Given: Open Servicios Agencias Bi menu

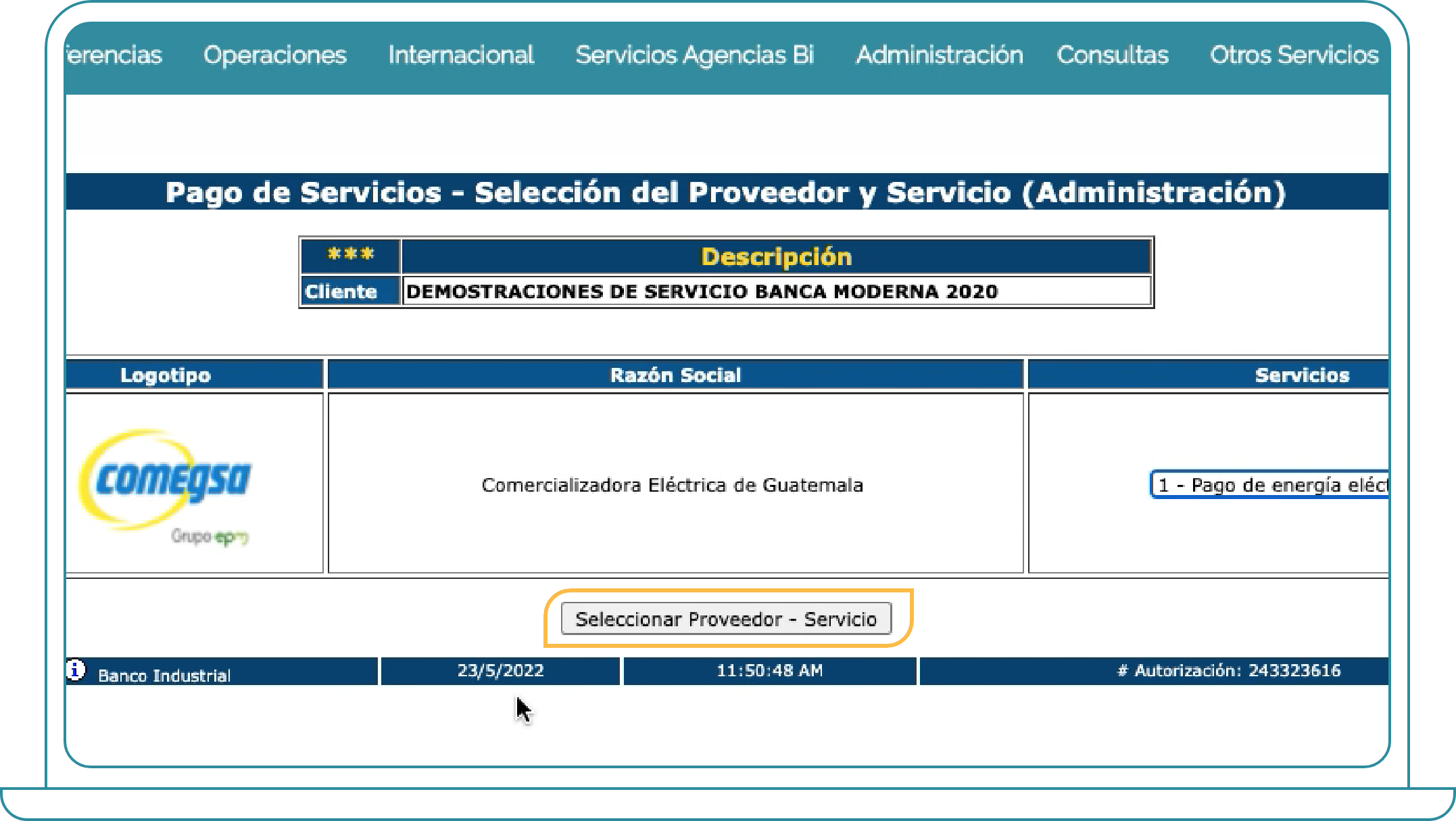Looking at the screenshot, I should pyautogui.click(x=695, y=55).
